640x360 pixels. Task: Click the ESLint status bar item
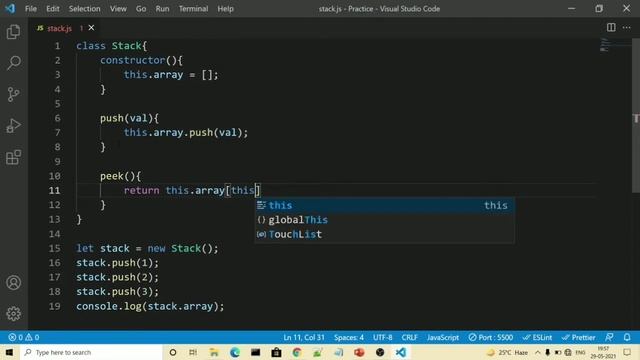538,338
